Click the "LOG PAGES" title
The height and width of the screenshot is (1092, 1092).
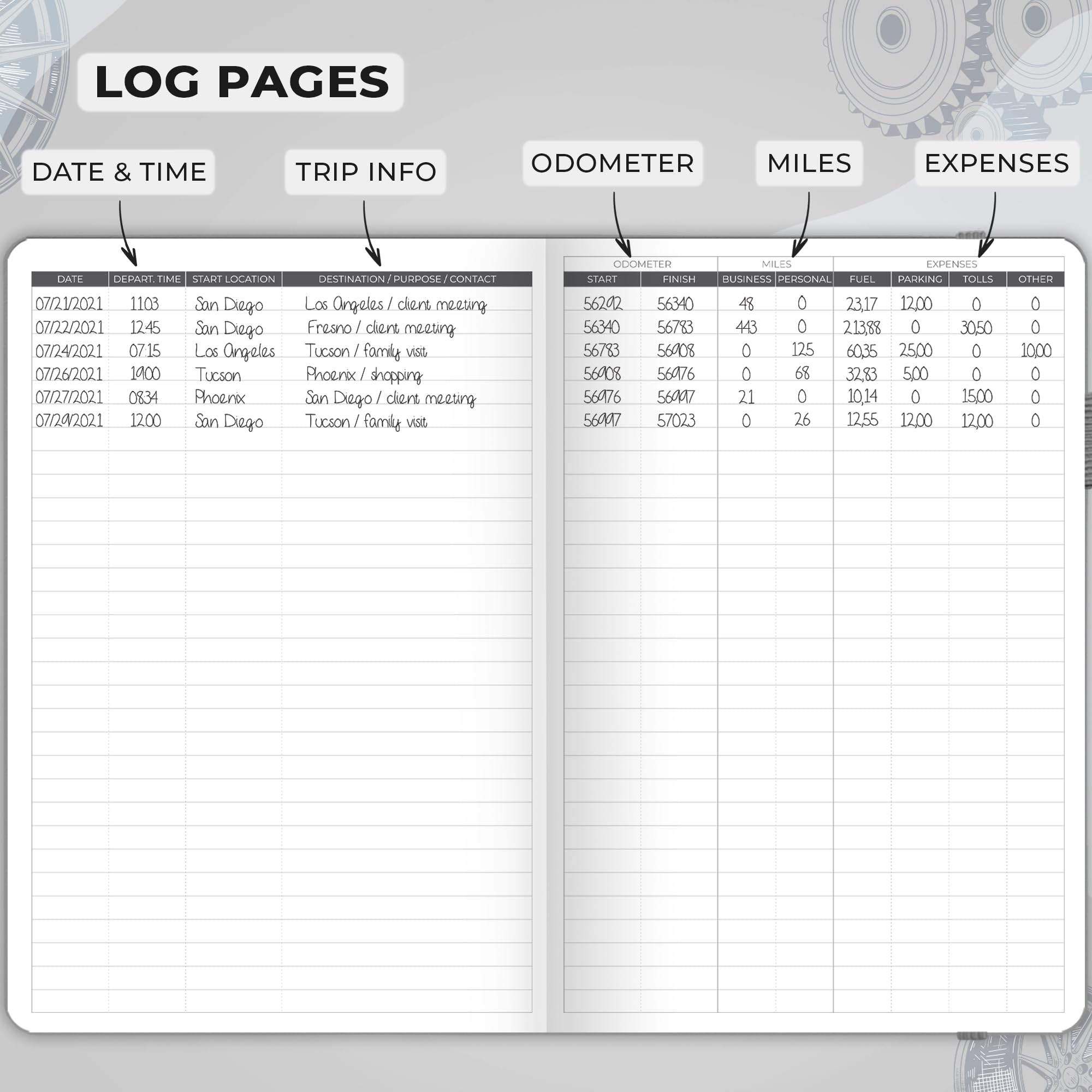pyautogui.click(x=241, y=82)
